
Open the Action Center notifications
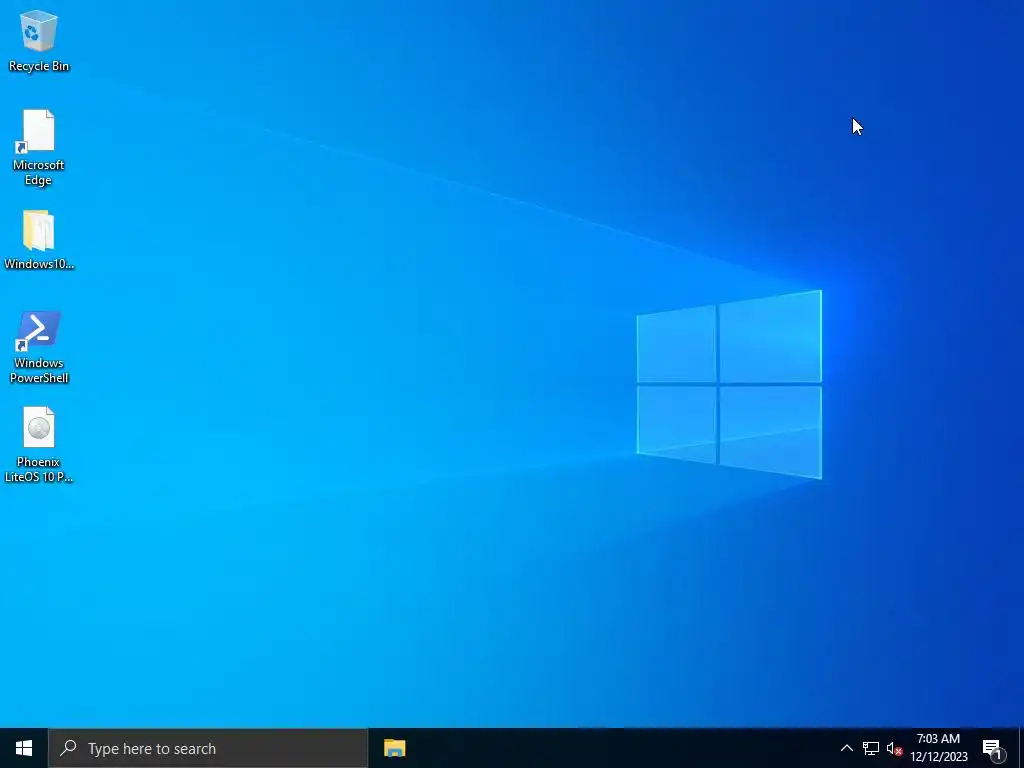pyautogui.click(x=993, y=749)
